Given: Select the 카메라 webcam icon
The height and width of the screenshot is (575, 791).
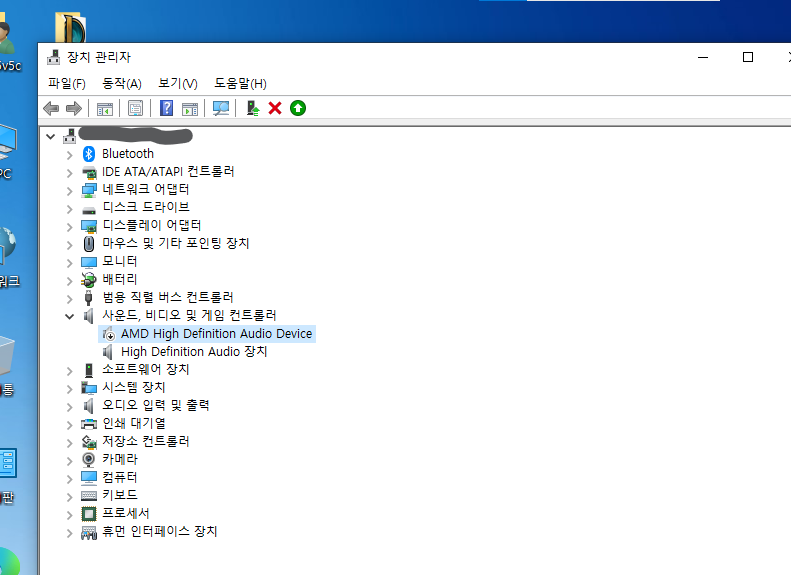Looking at the screenshot, I should point(89,459).
